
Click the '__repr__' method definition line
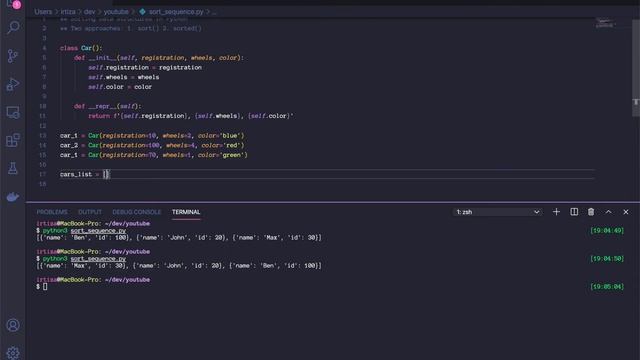pyautogui.click(x=107, y=106)
